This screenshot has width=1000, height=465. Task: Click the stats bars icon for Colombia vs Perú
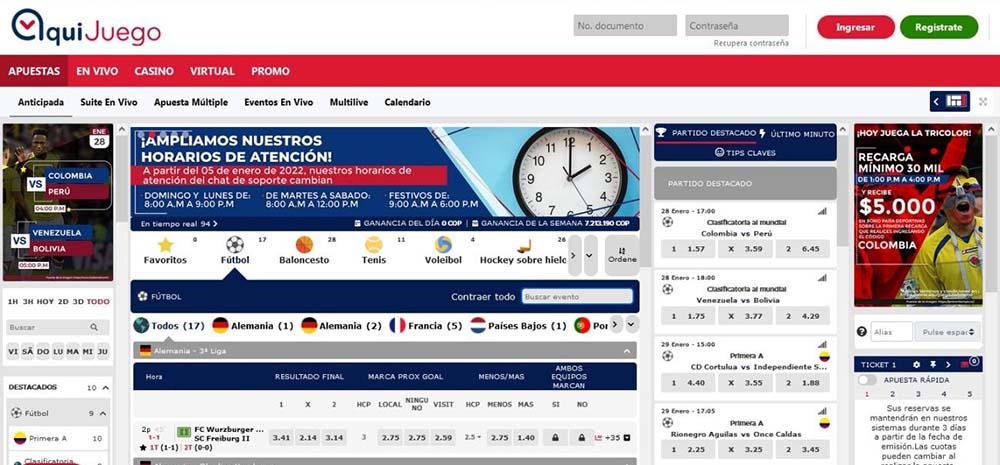(822, 211)
